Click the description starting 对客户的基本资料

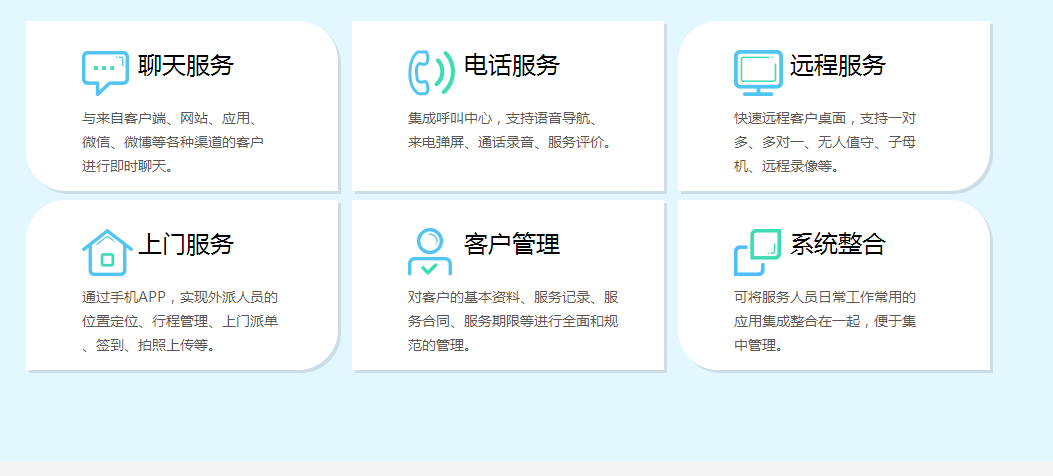(x=513, y=322)
